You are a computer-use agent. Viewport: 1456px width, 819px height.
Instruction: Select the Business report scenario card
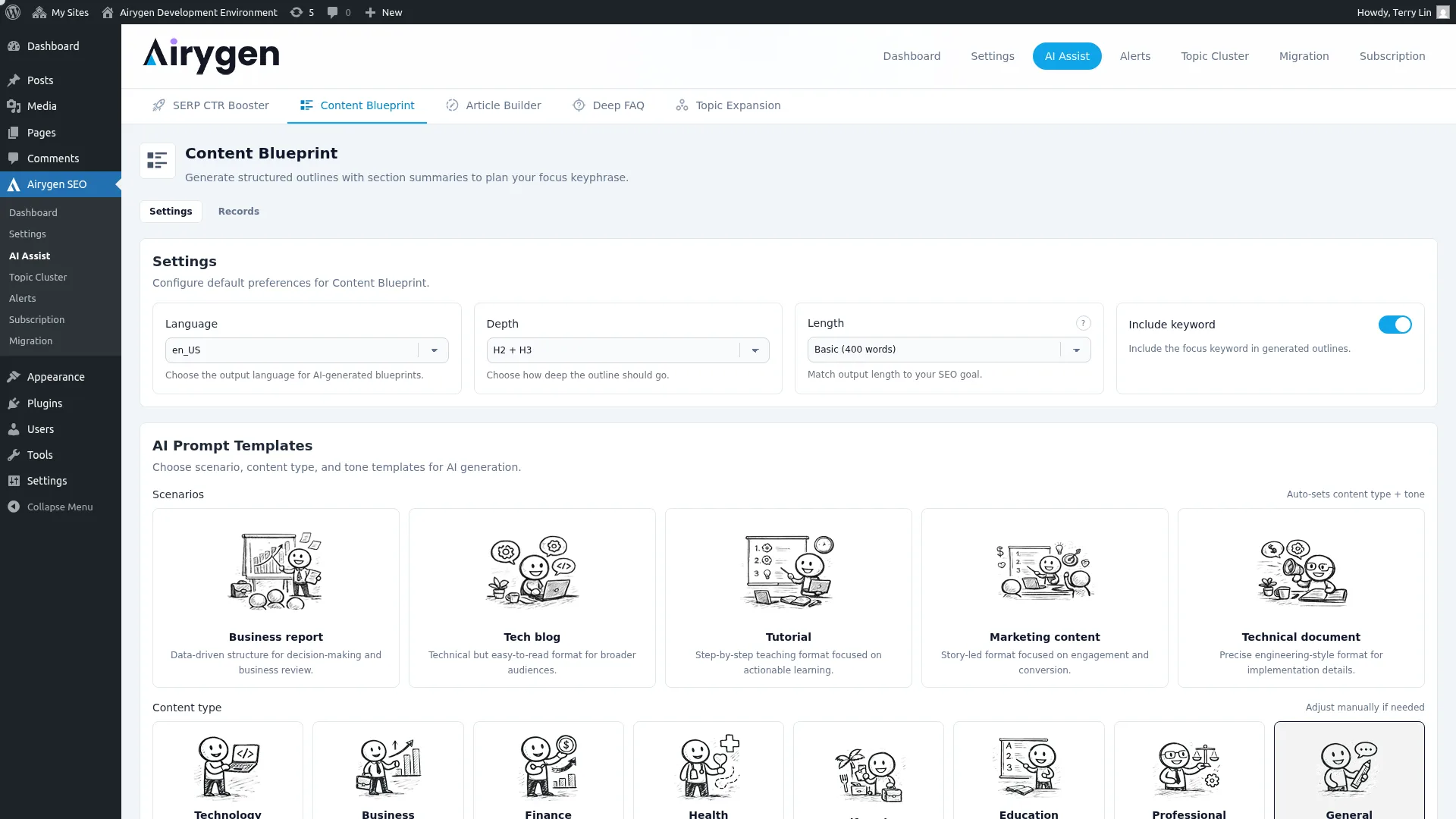coord(276,598)
